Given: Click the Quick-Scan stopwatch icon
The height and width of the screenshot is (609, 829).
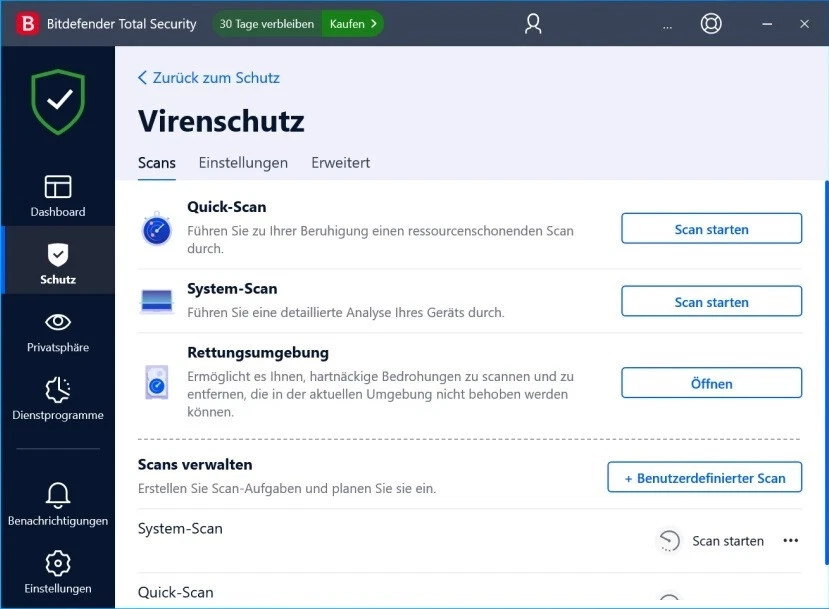Looking at the screenshot, I should tap(156, 228).
